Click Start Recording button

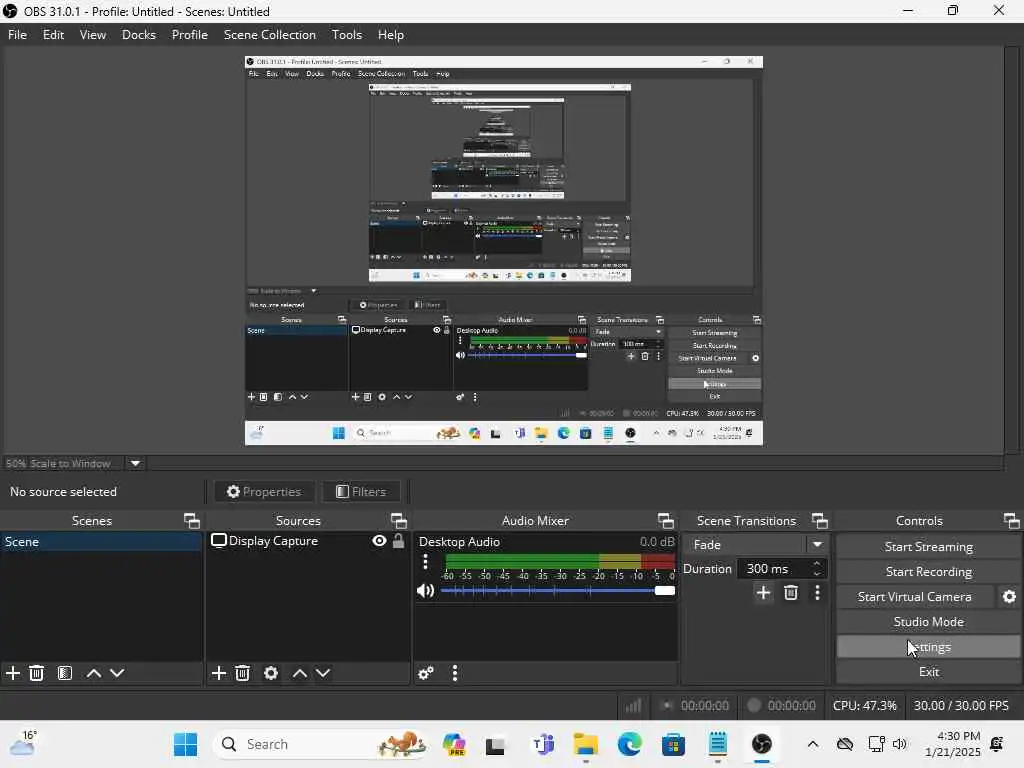pos(928,571)
